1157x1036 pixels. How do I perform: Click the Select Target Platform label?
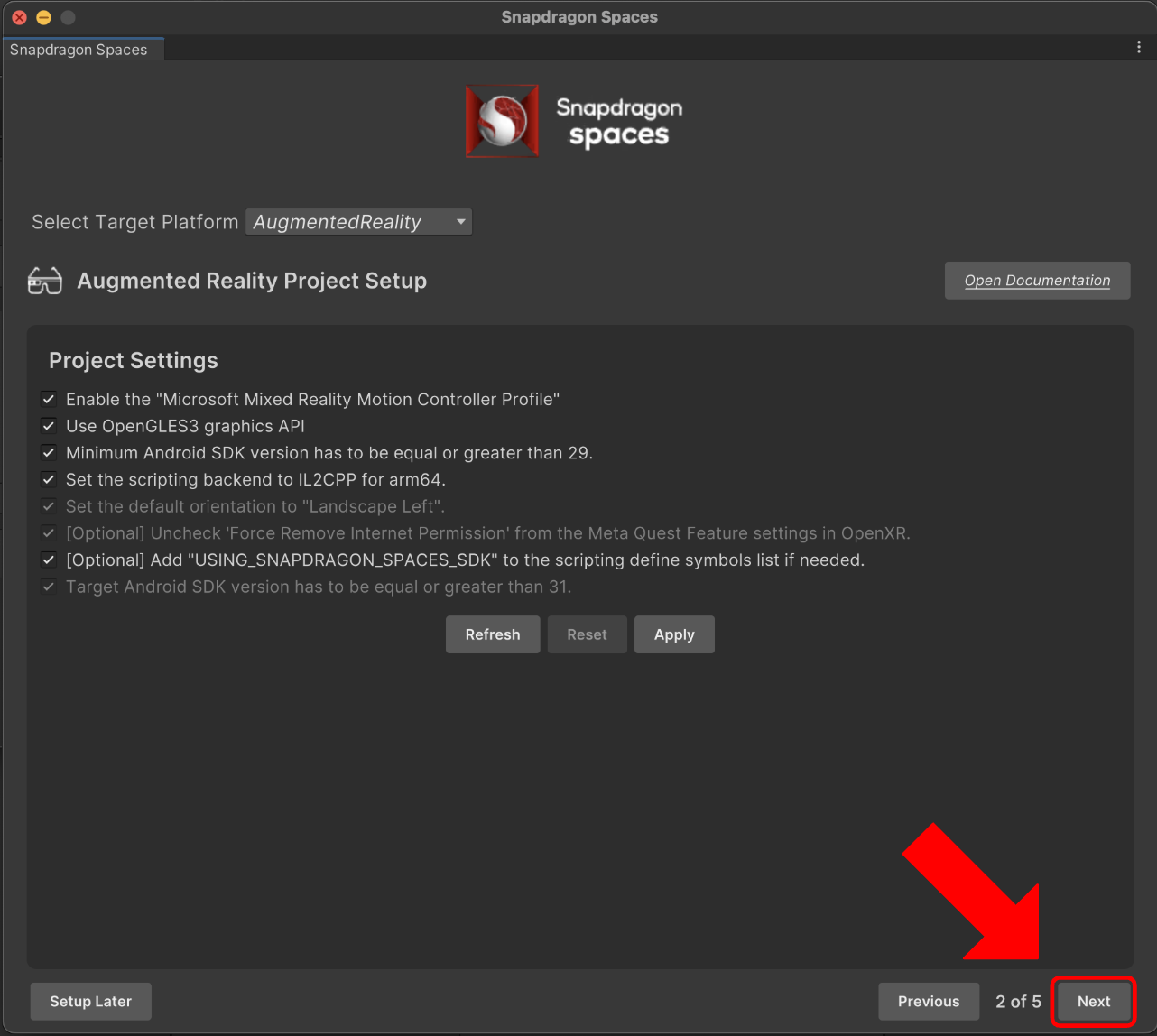pyautogui.click(x=135, y=222)
